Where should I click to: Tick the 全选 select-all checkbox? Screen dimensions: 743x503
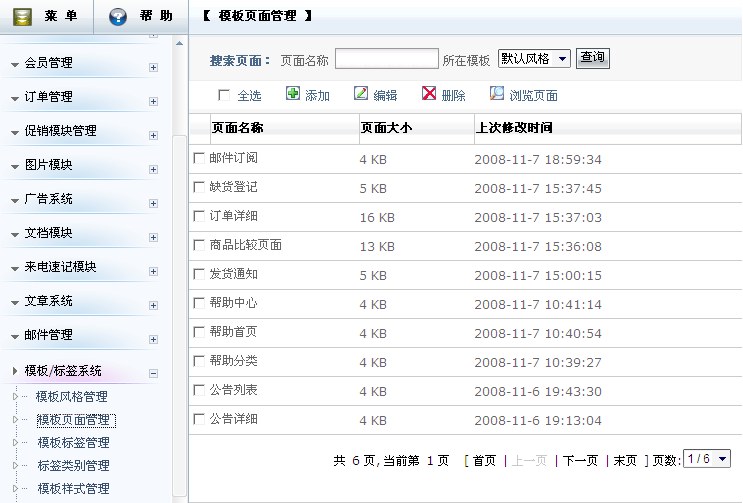pos(224,95)
